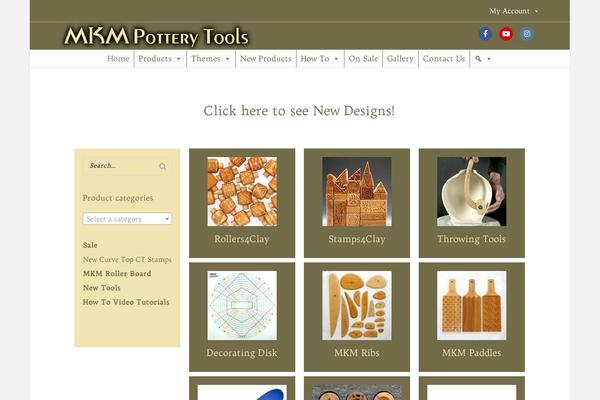This screenshot has height=400, width=600.
Task: Click the Themes menu label
Action: tap(206, 59)
